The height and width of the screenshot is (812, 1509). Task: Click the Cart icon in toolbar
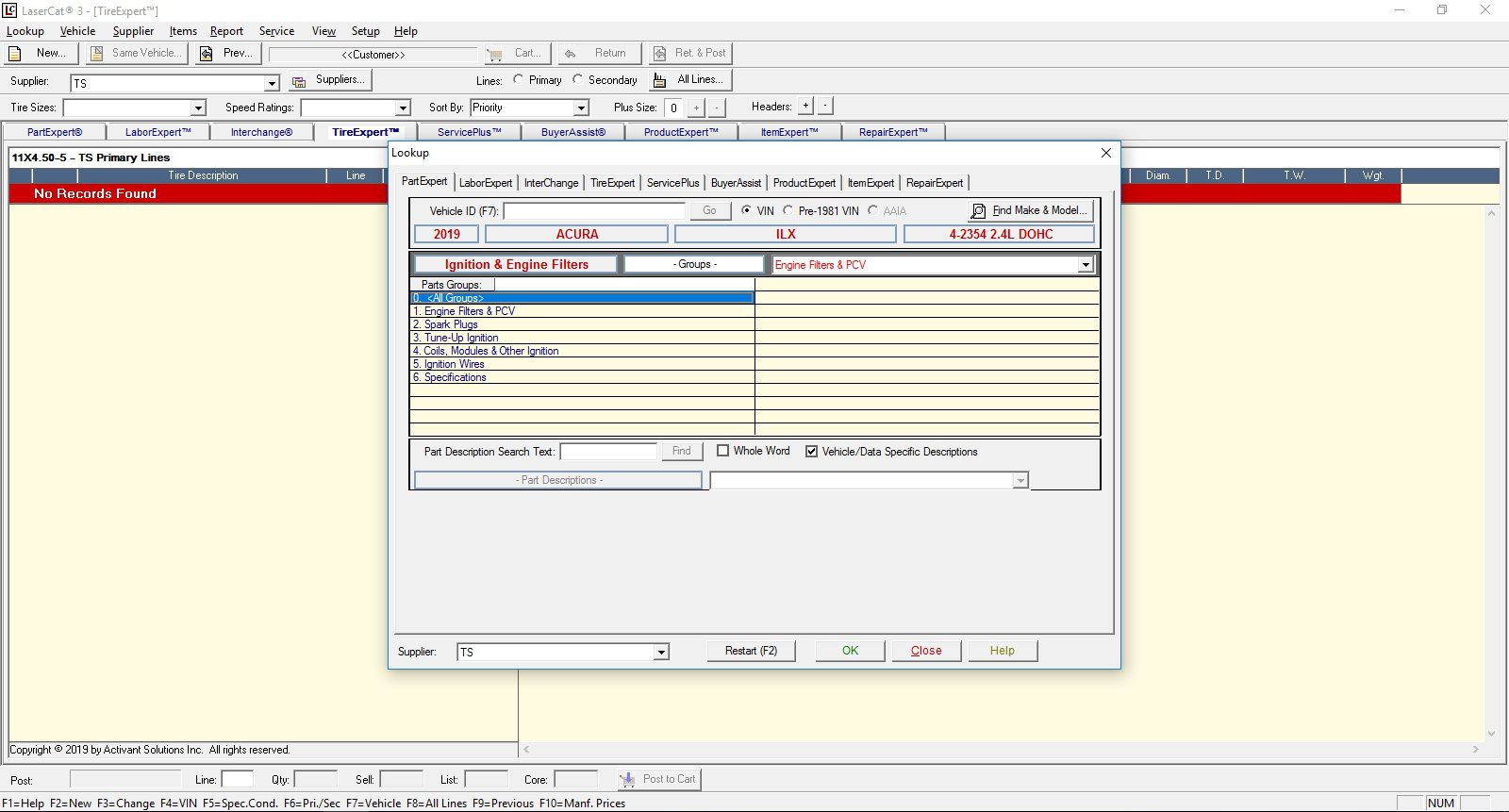point(494,54)
